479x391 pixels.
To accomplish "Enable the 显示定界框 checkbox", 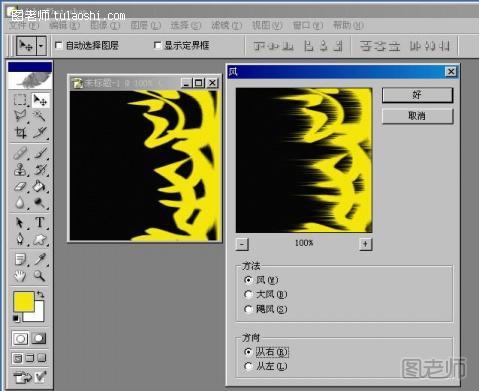I will [x=157, y=45].
